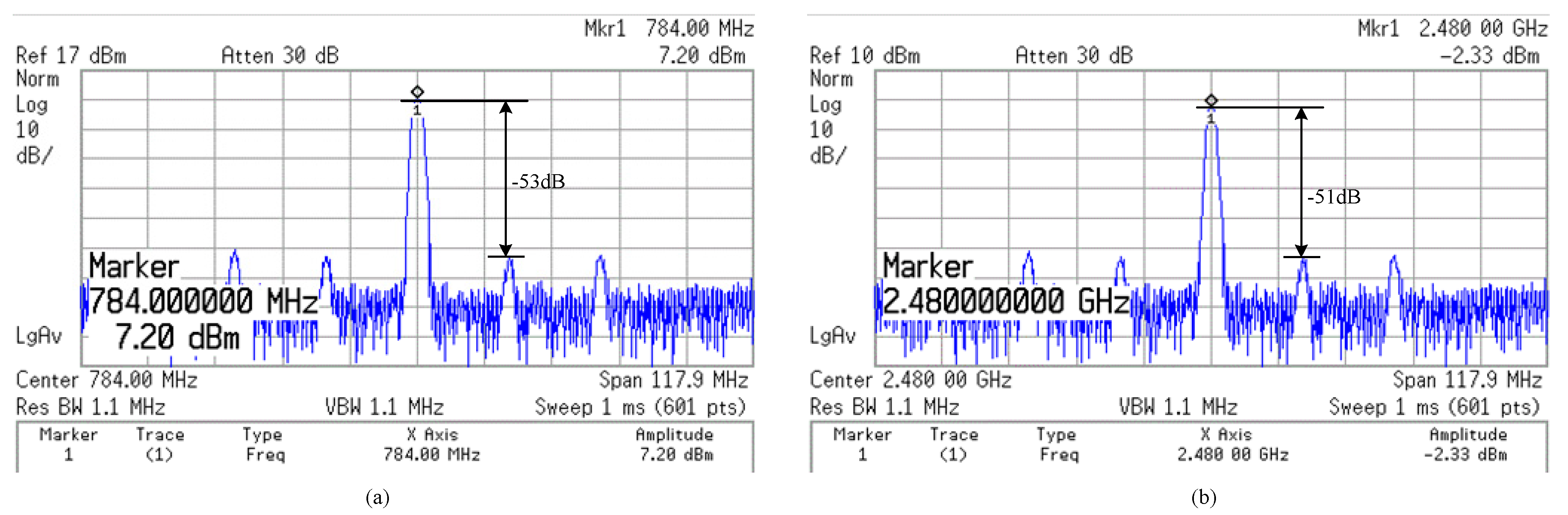
Task: Click right plot VBW 1.1 MHz
Action: pos(1178,407)
